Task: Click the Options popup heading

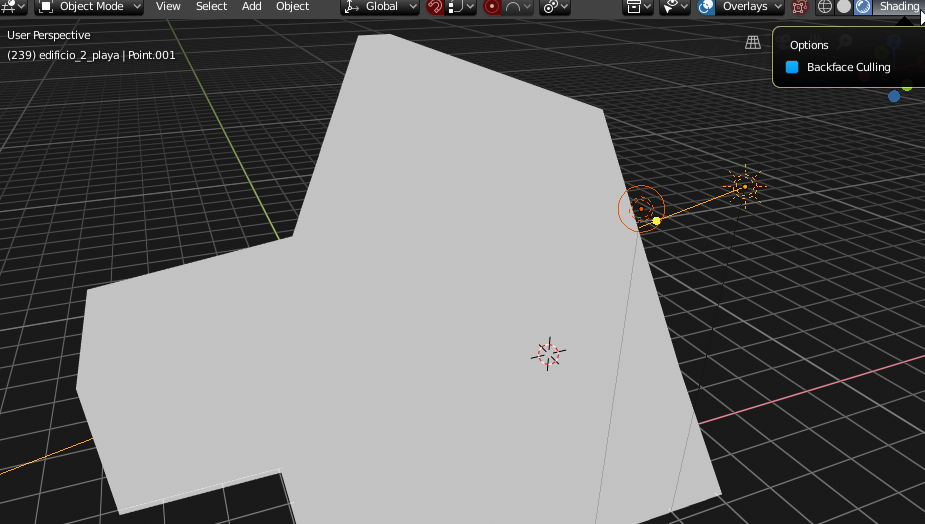Action: click(x=809, y=45)
